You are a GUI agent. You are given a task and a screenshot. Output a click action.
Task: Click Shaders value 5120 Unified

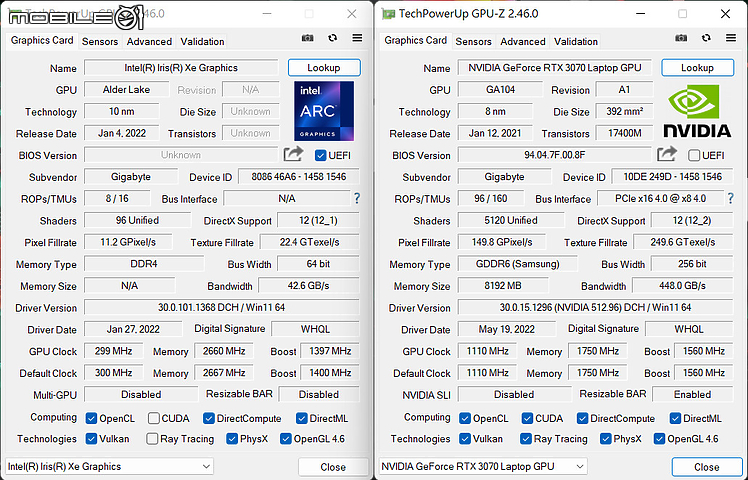click(511, 220)
